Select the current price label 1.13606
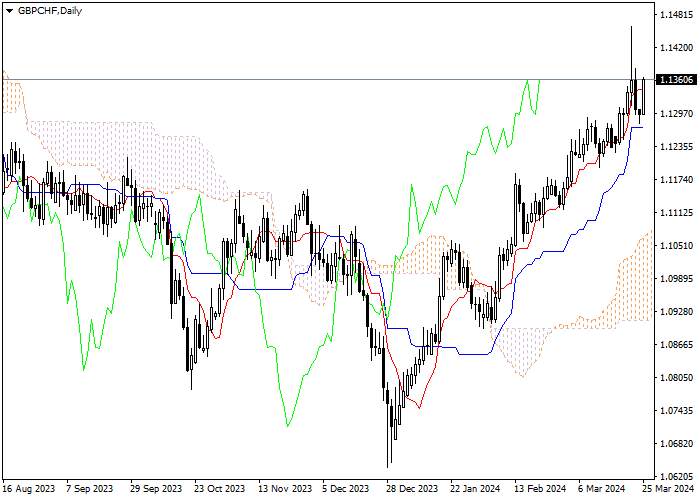Image resolution: width=700 pixels, height=500 pixels. click(676, 80)
